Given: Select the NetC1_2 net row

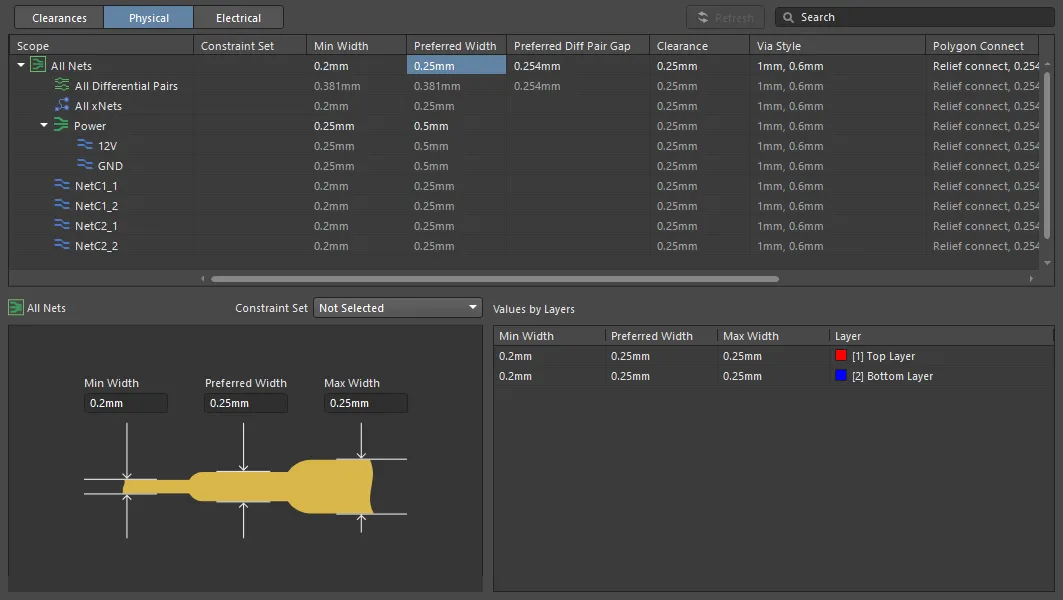Looking at the screenshot, I should (x=96, y=206).
